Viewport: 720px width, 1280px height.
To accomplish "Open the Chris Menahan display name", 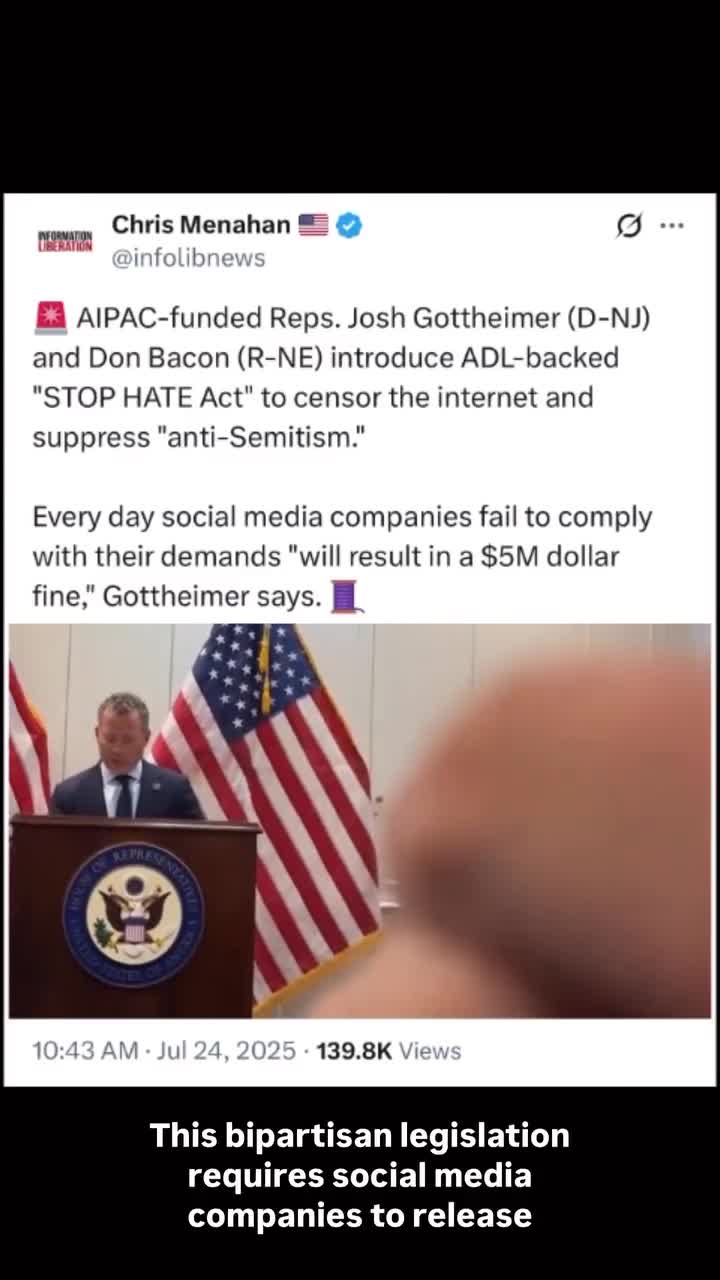I will click(201, 225).
